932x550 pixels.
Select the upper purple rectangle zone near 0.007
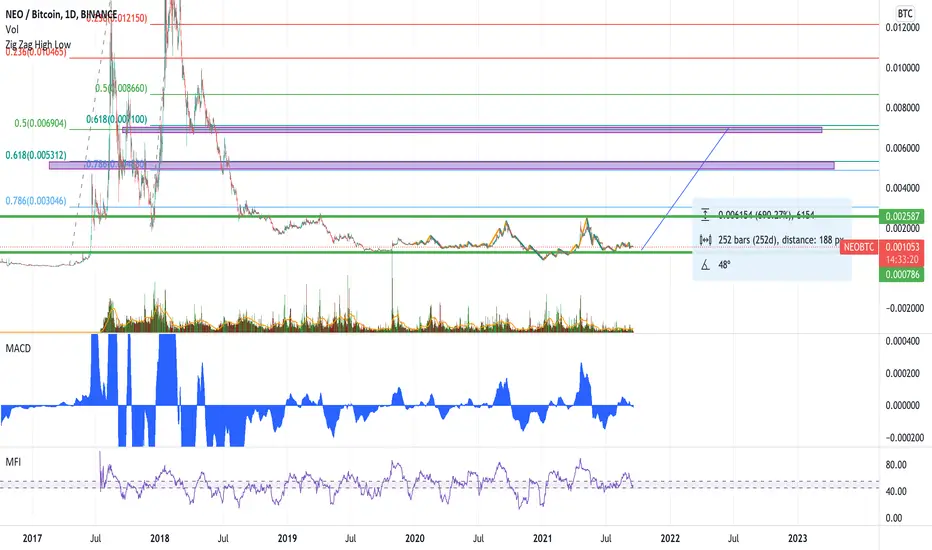[x=473, y=130]
